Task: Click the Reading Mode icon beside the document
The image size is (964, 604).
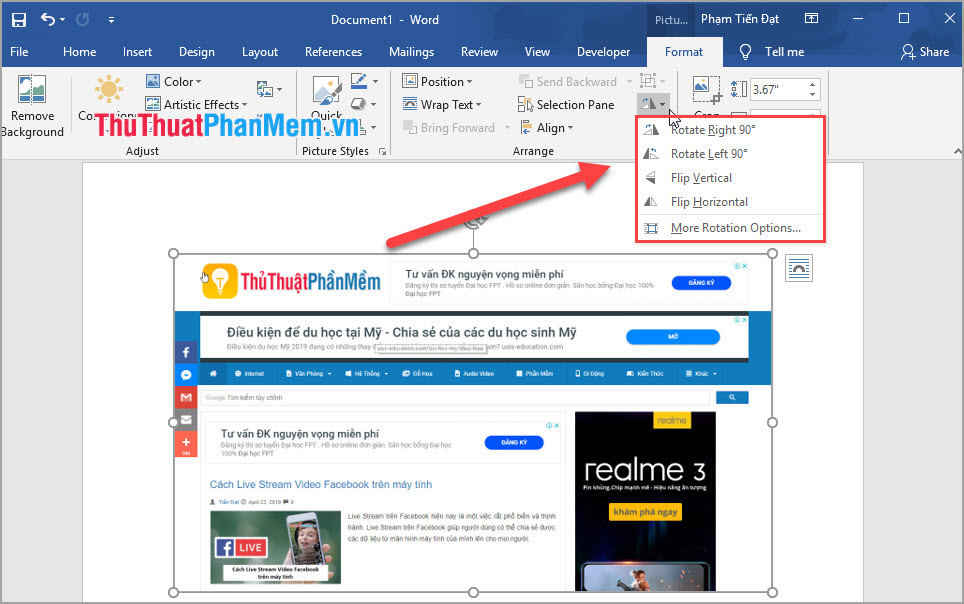Action: pos(798,268)
